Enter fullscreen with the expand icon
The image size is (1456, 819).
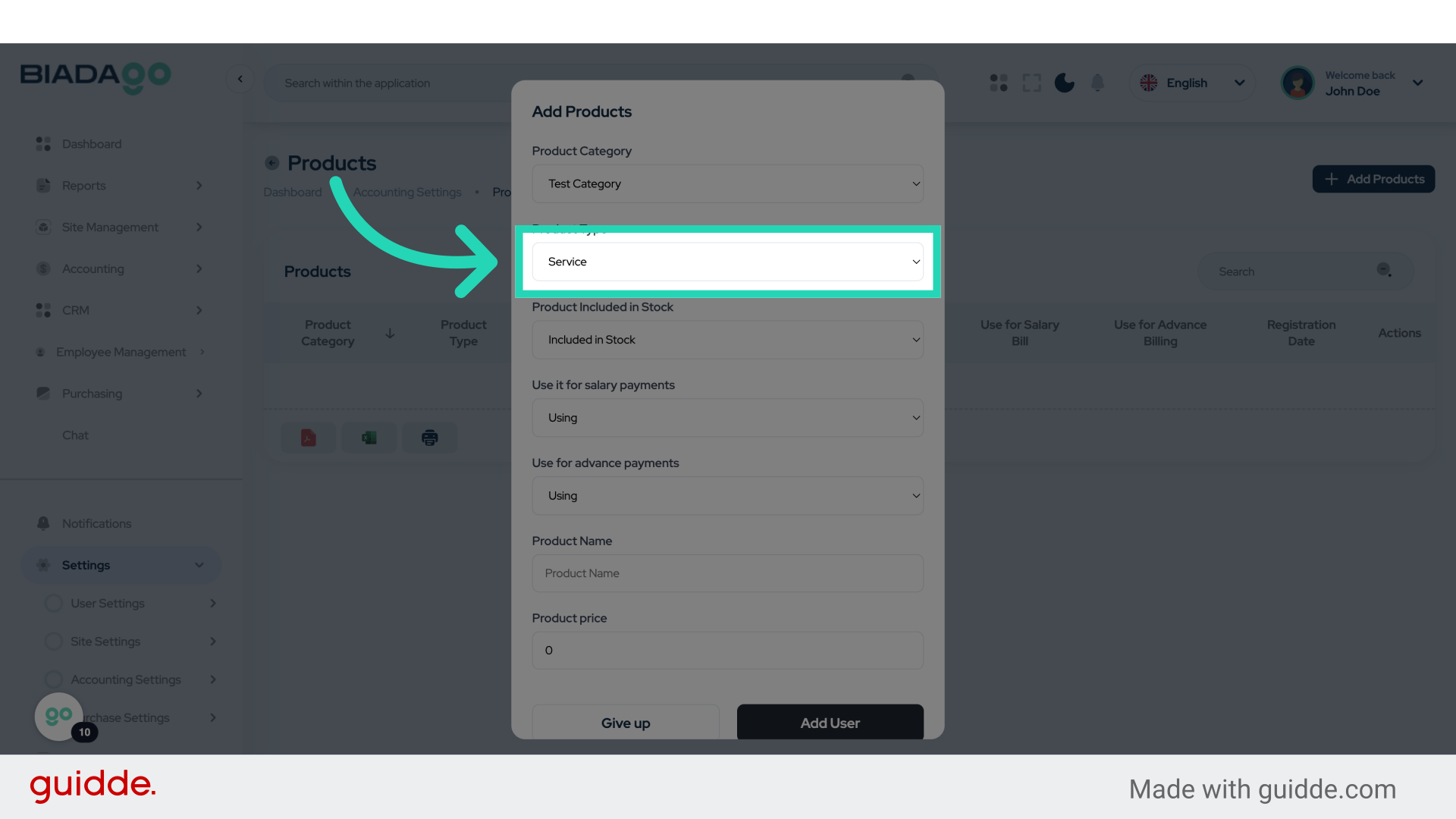[x=1031, y=83]
